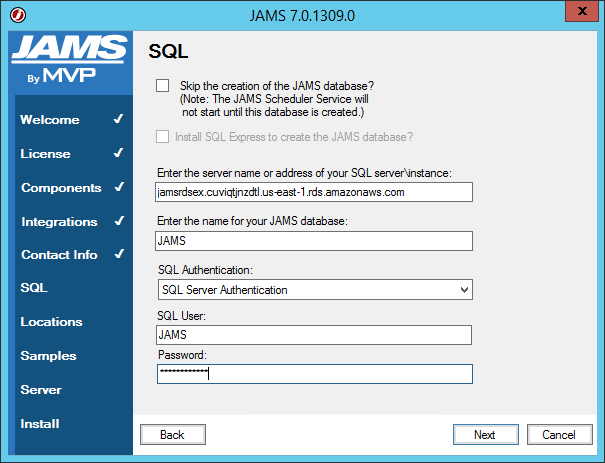Select the Integrations step in sidebar

[x=59, y=222]
